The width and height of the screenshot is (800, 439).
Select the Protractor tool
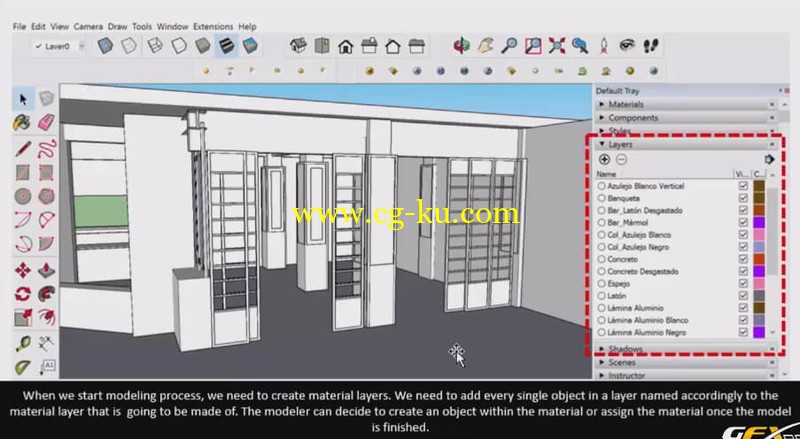tap(22, 367)
